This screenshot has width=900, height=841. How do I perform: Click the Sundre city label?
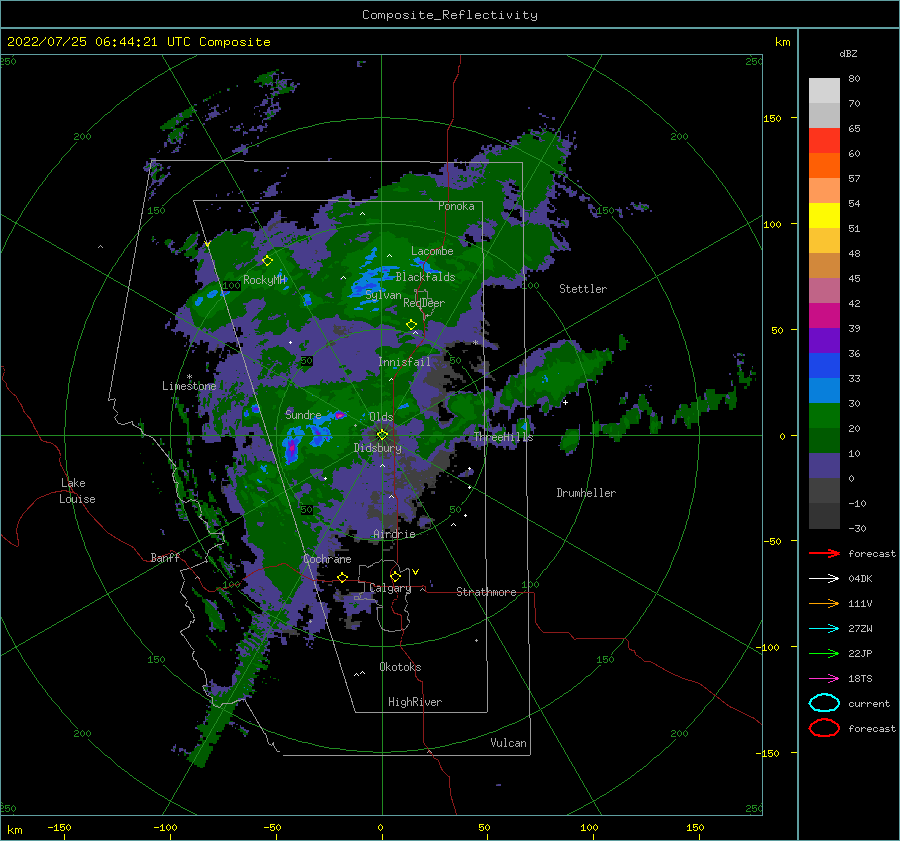(x=303, y=414)
